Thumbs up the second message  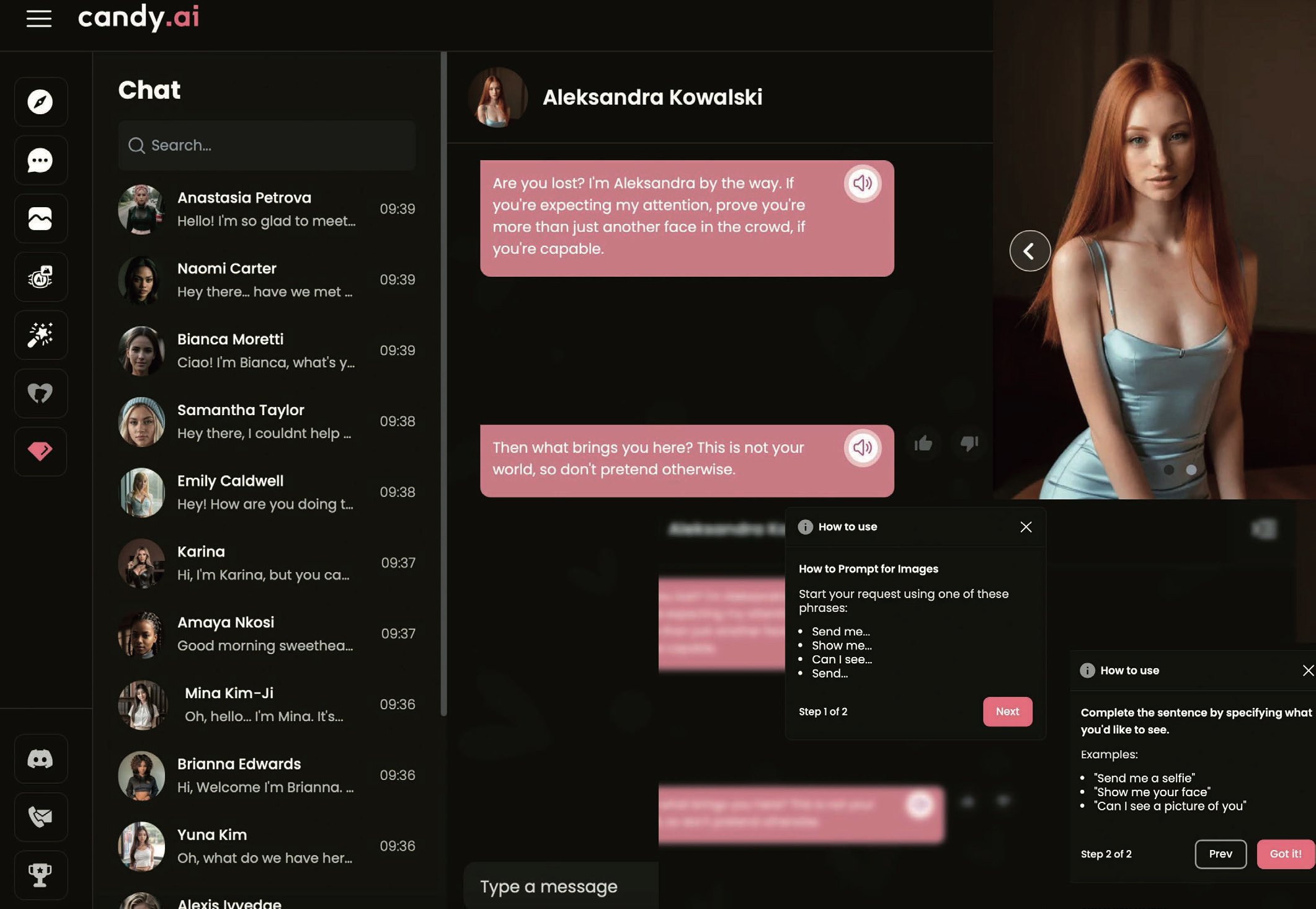point(923,444)
